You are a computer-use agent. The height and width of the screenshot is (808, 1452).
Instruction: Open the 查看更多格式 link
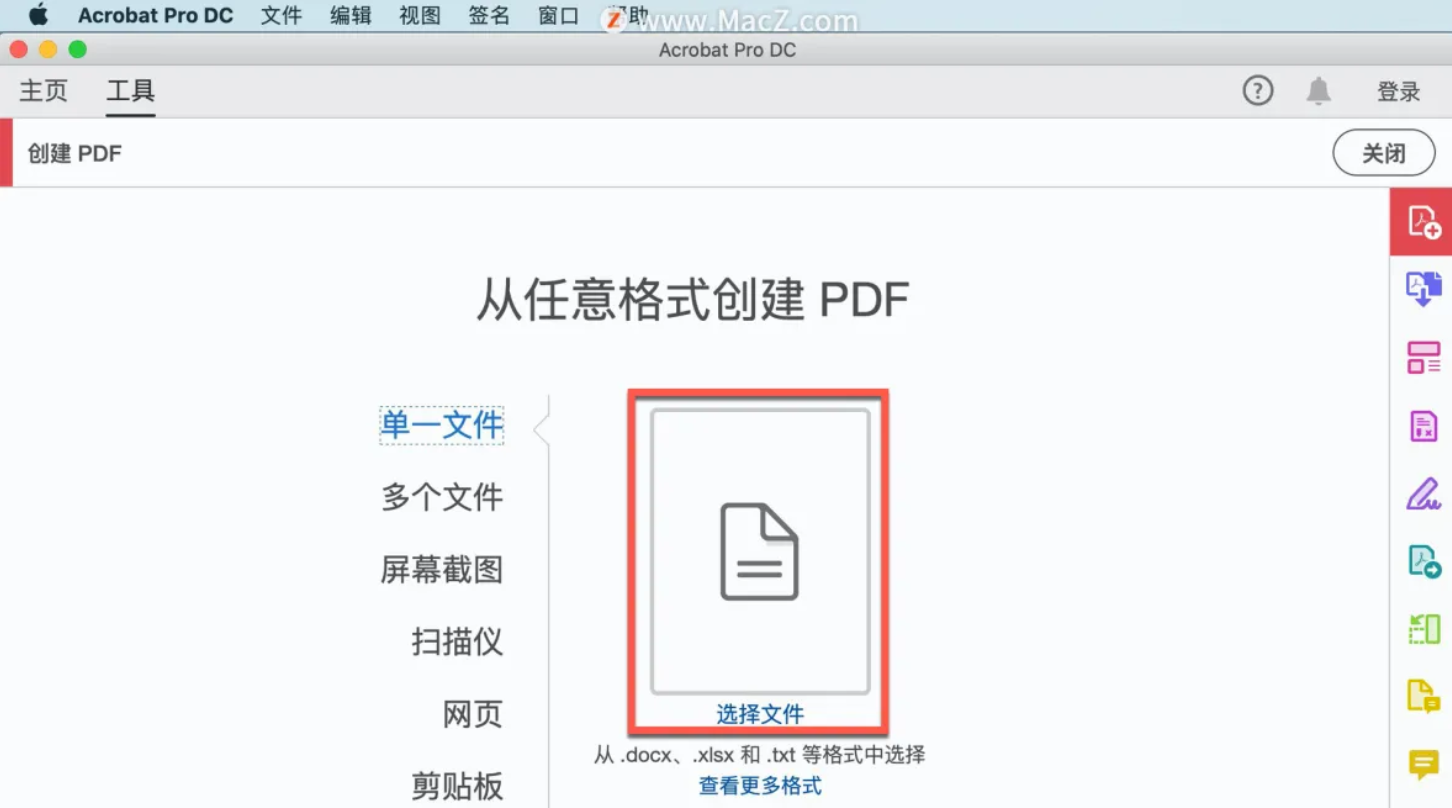(x=760, y=786)
